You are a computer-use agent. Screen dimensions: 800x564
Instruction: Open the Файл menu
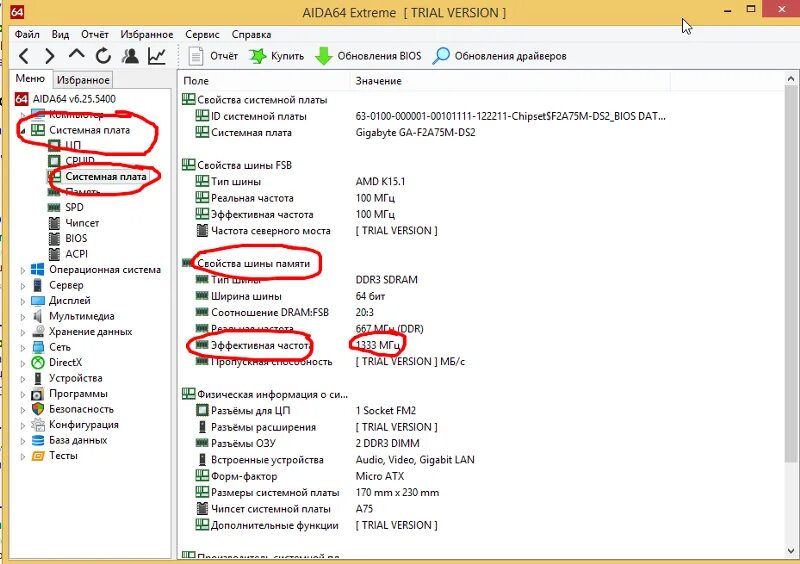(x=27, y=34)
